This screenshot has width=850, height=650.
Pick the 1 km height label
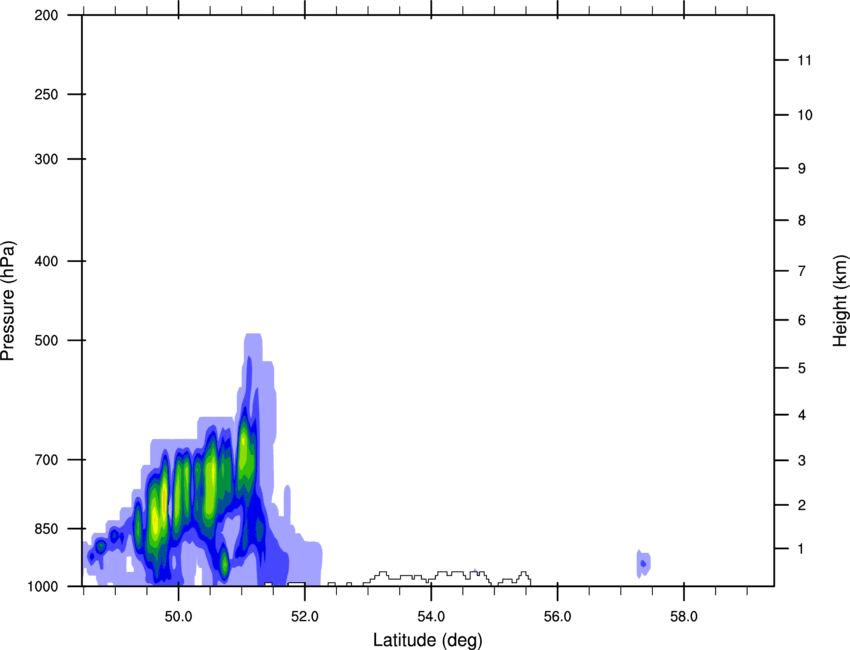[x=801, y=549]
